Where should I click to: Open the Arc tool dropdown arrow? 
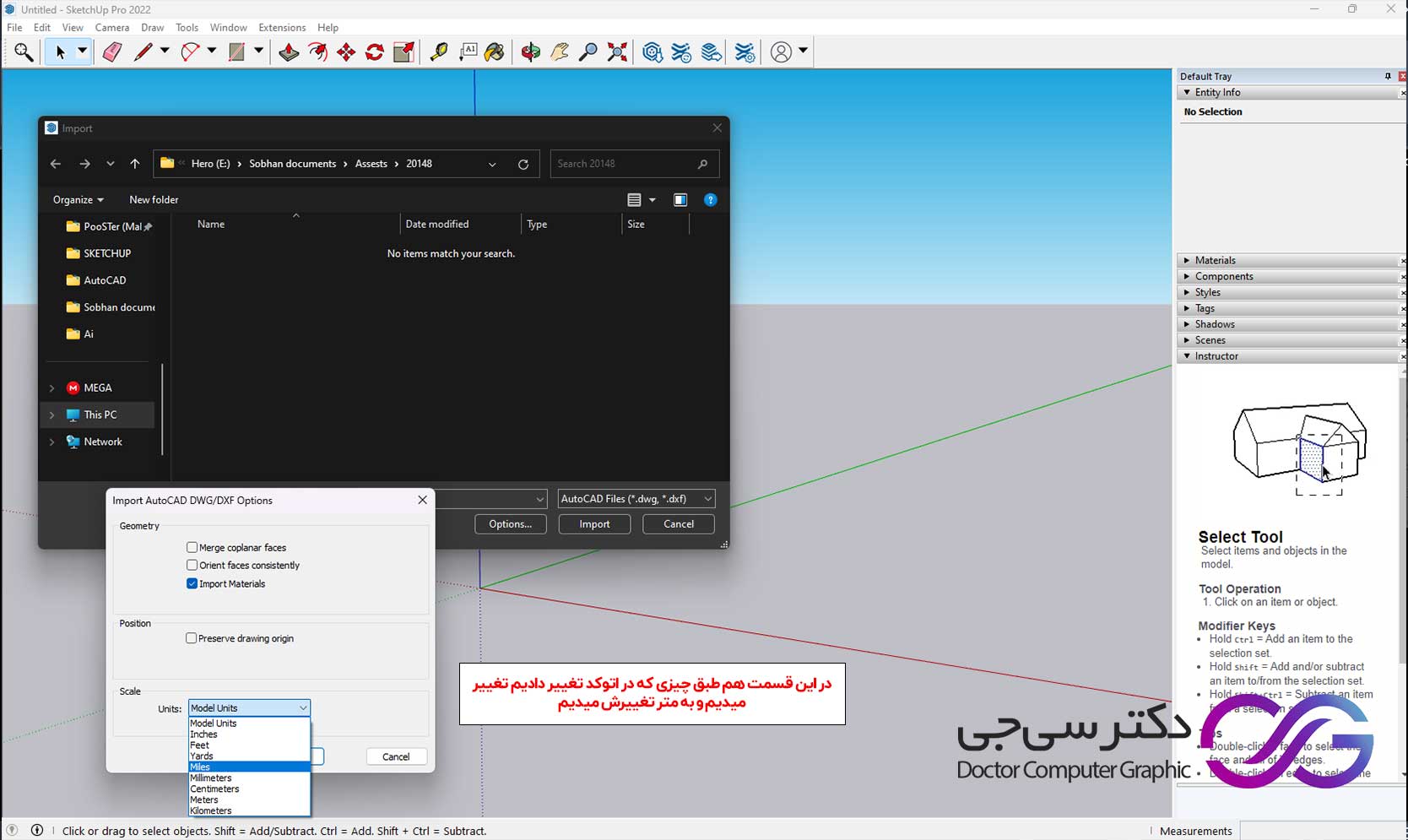212,51
